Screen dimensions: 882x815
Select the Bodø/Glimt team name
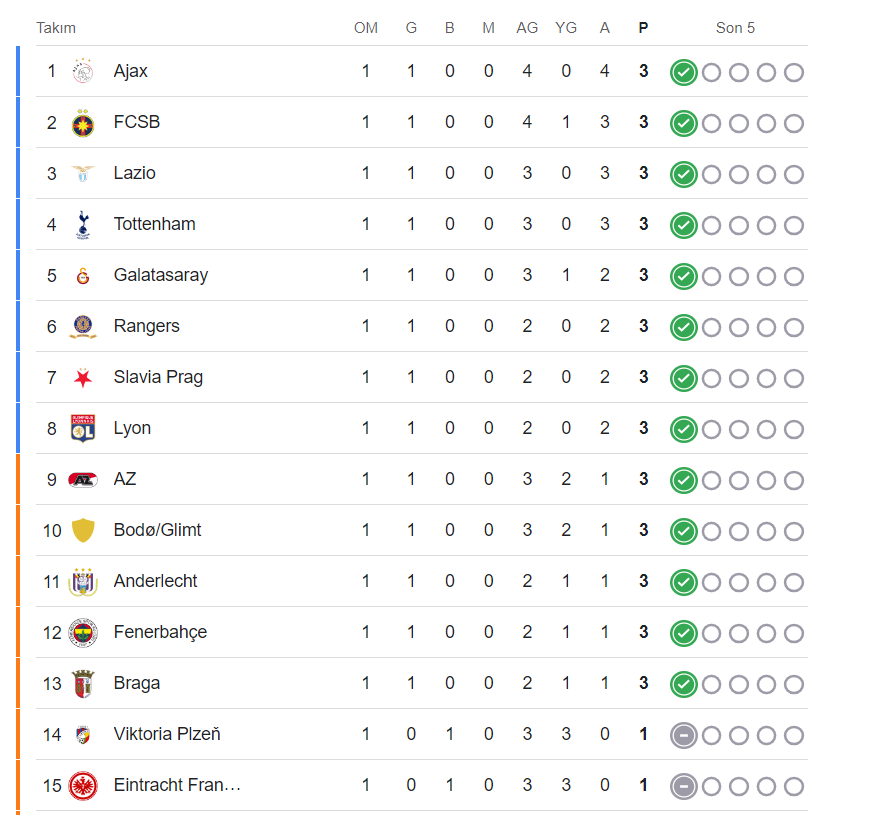tap(158, 530)
